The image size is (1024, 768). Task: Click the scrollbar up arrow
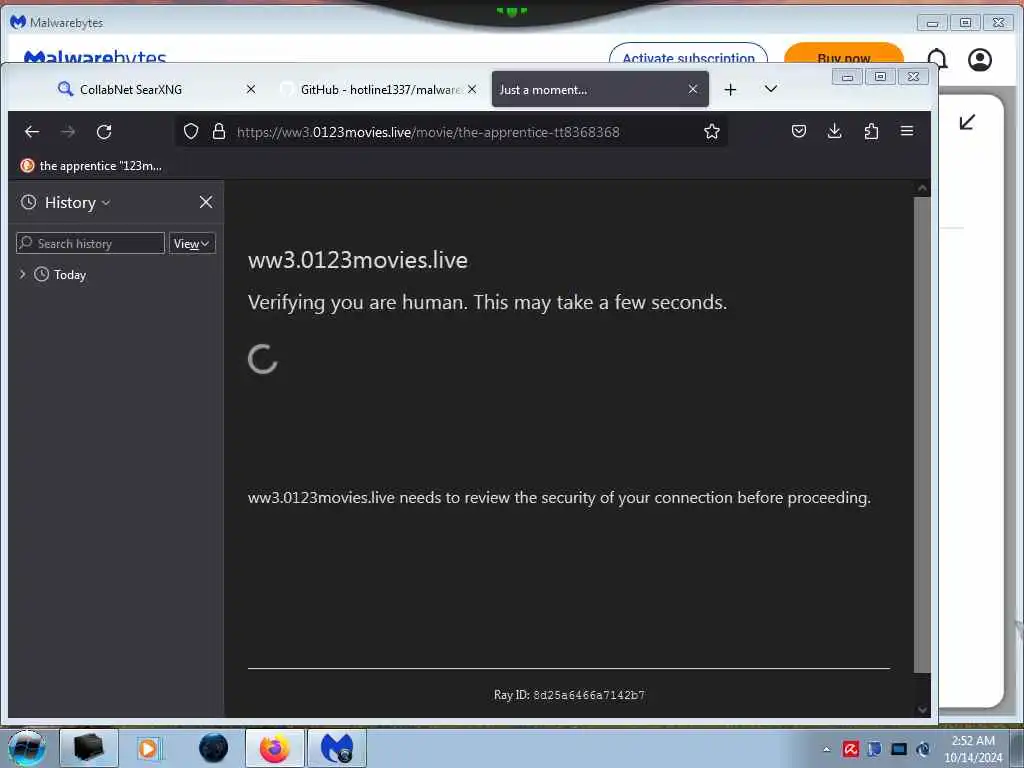(922, 188)
